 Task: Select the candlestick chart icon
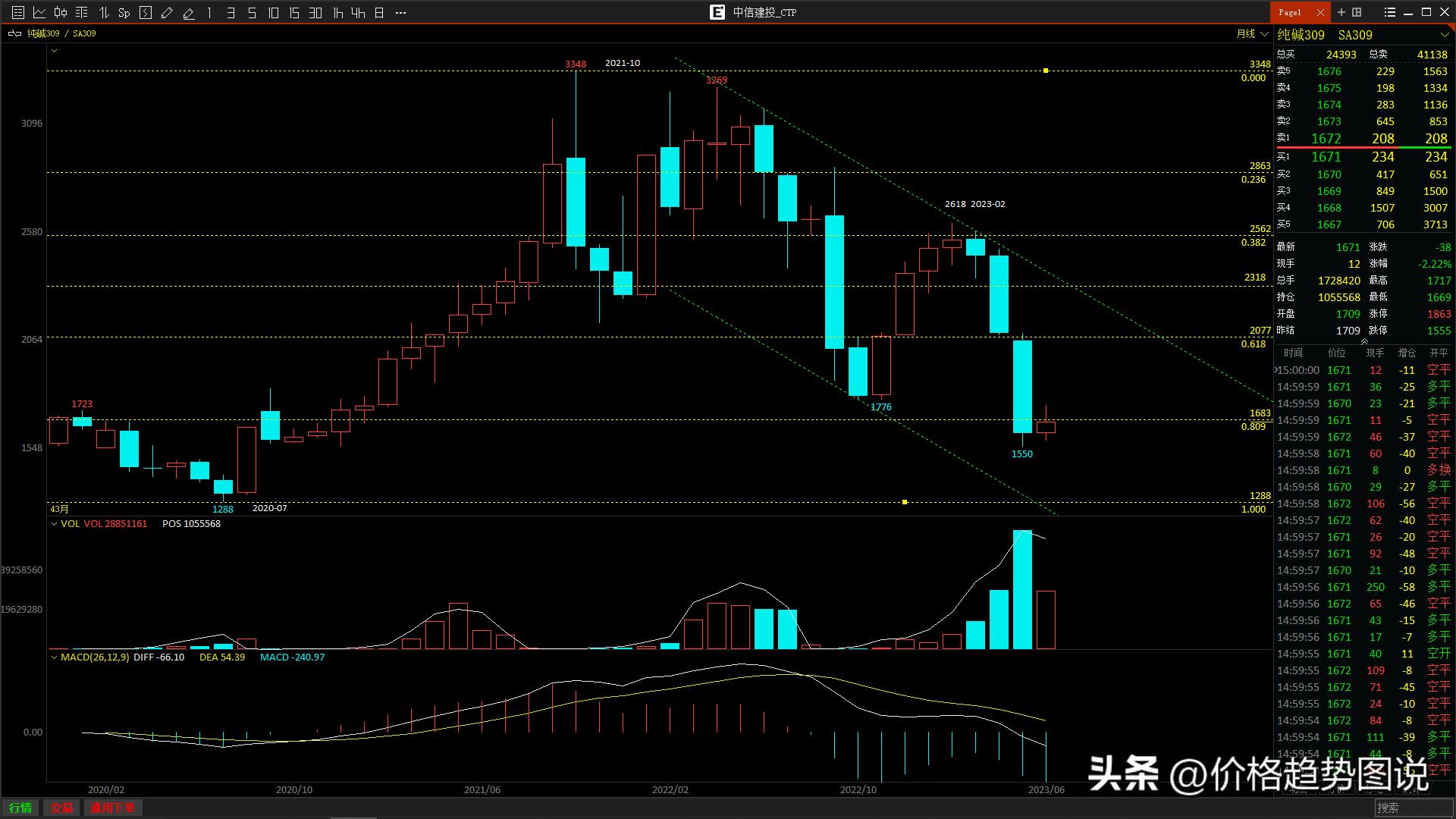(61, 12)
